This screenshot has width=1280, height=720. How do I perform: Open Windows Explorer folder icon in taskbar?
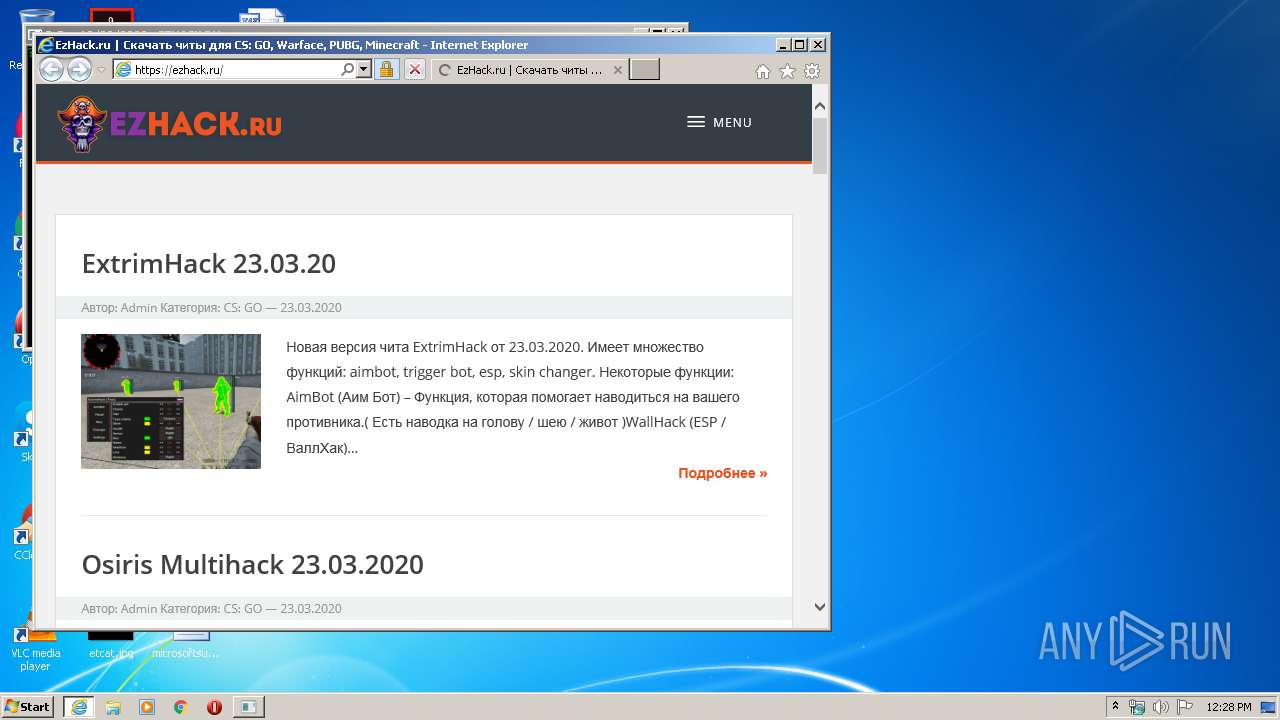click(113, 707)
